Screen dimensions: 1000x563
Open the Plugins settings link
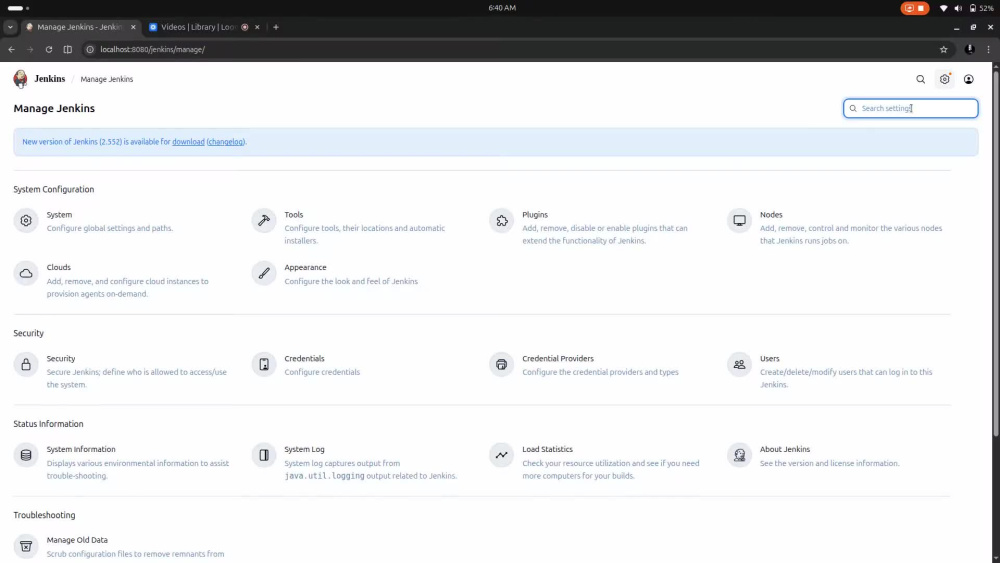[x=534, y=215]
